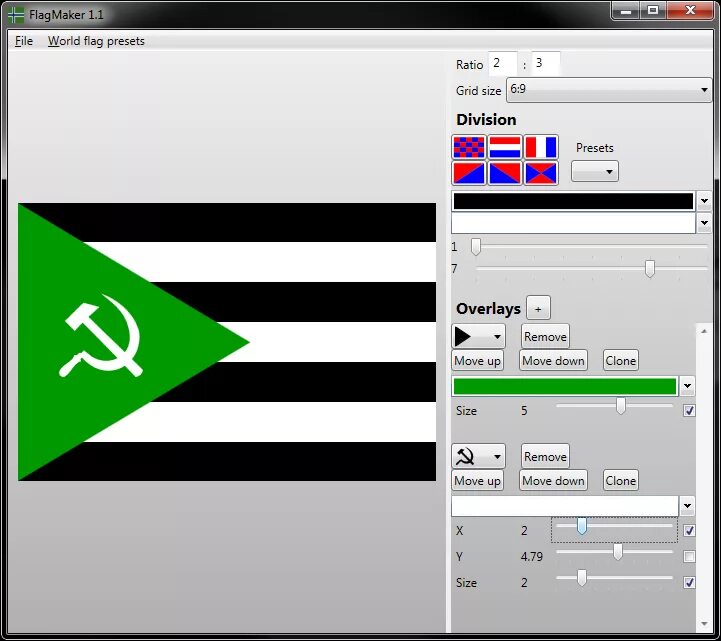721x641 pixels.
Task: Select the X saltire division icon
Action: (541, 173)
